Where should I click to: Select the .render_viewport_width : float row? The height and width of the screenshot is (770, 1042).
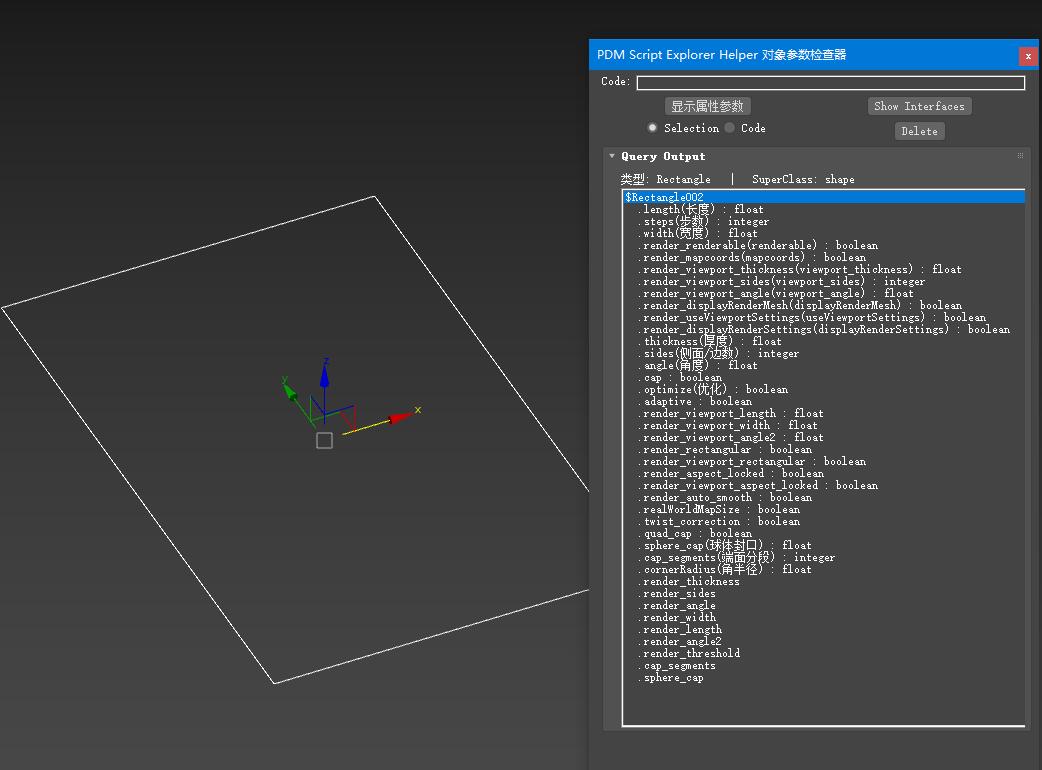(x=823, y=425)
